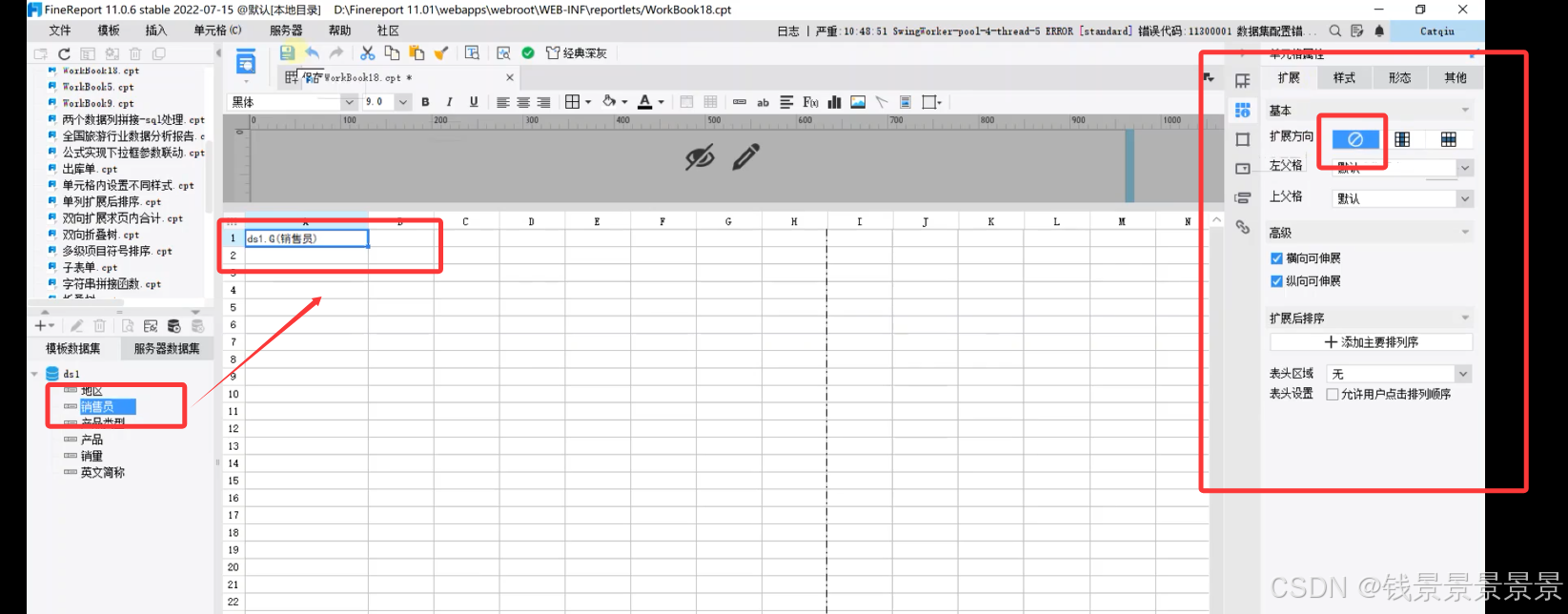This screenshot has width=1568, height=614.
Task: Toggle Italic formatting
Action: [449, 102]
